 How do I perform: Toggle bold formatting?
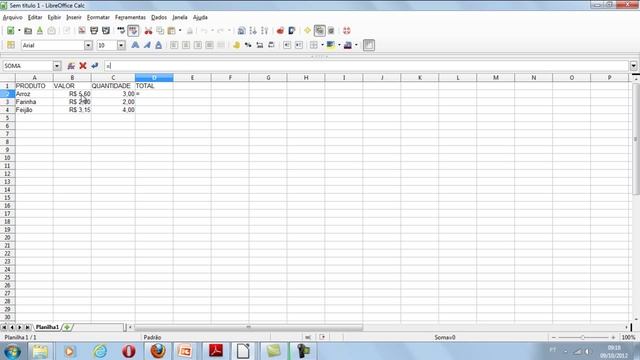pyautogui.click(x=135, y=45)
